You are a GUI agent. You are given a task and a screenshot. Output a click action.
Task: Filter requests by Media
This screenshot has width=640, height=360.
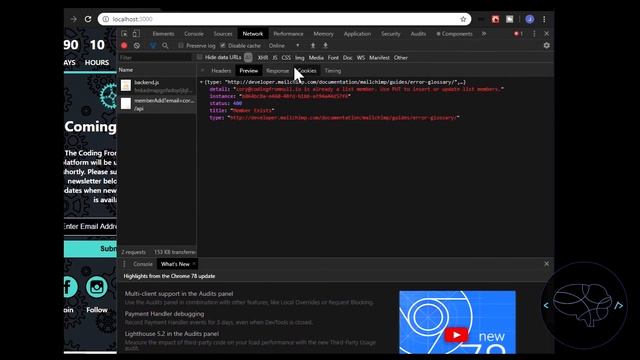tap(316, 58)
